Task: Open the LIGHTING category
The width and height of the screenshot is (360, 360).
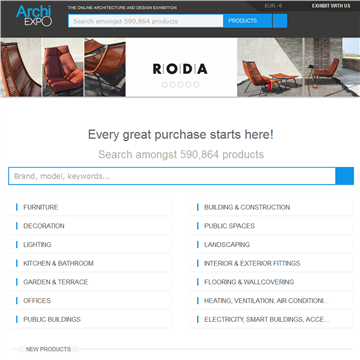Action: (91, 245)
